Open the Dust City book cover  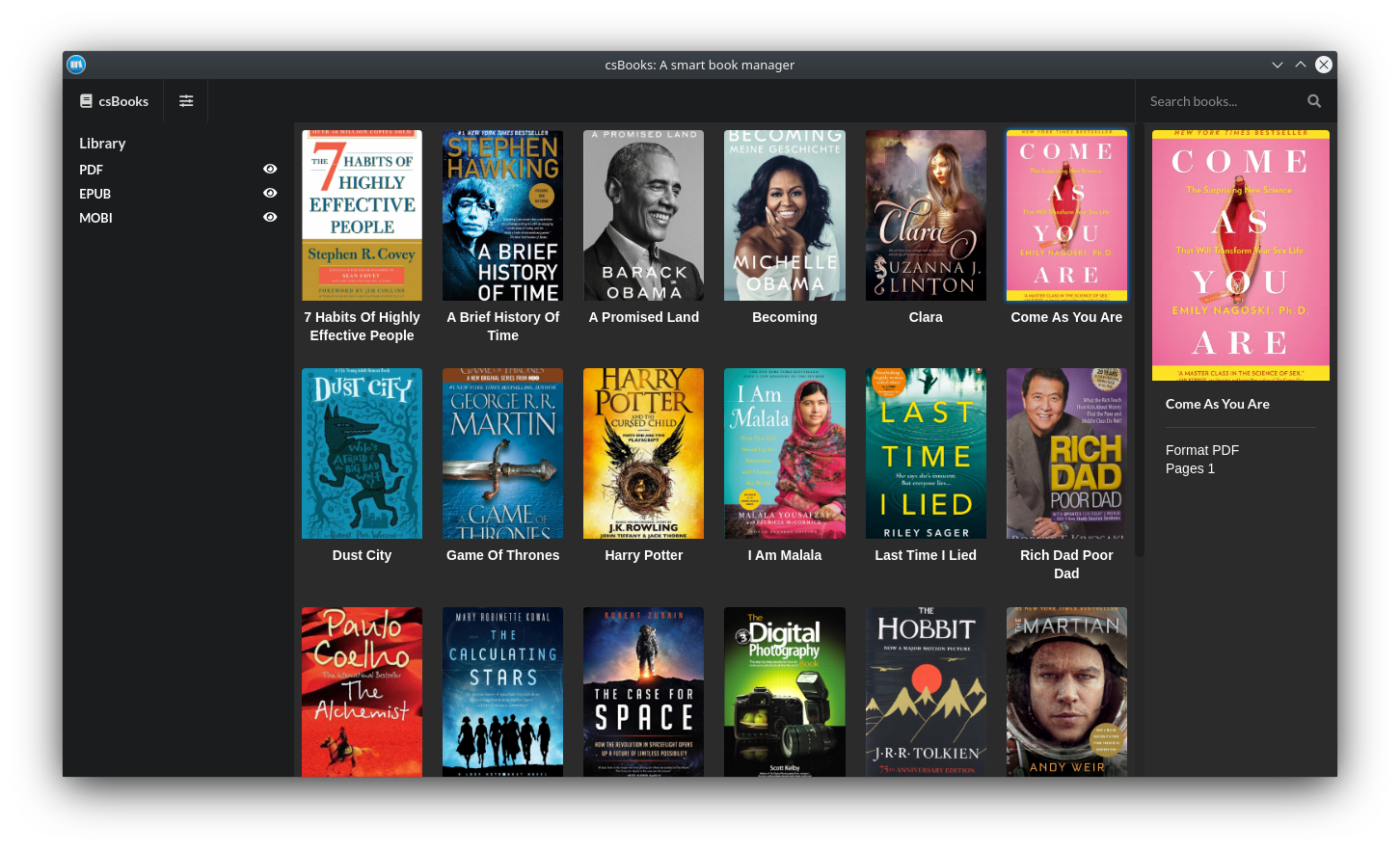pyautogui.click(x=362, y=453)
